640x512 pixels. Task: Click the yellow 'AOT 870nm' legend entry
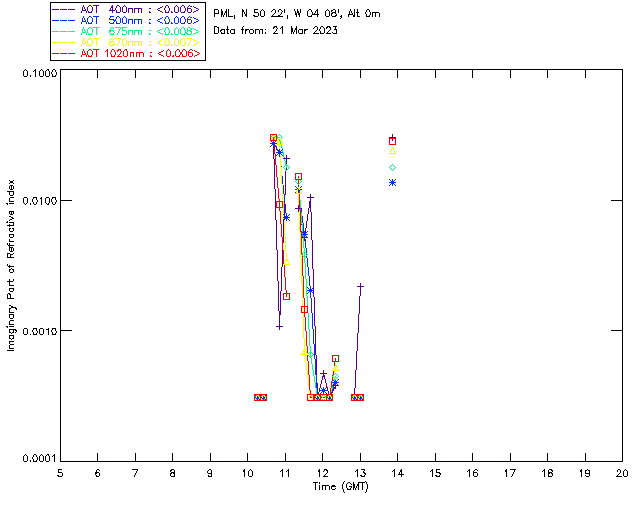pos(126,42)
